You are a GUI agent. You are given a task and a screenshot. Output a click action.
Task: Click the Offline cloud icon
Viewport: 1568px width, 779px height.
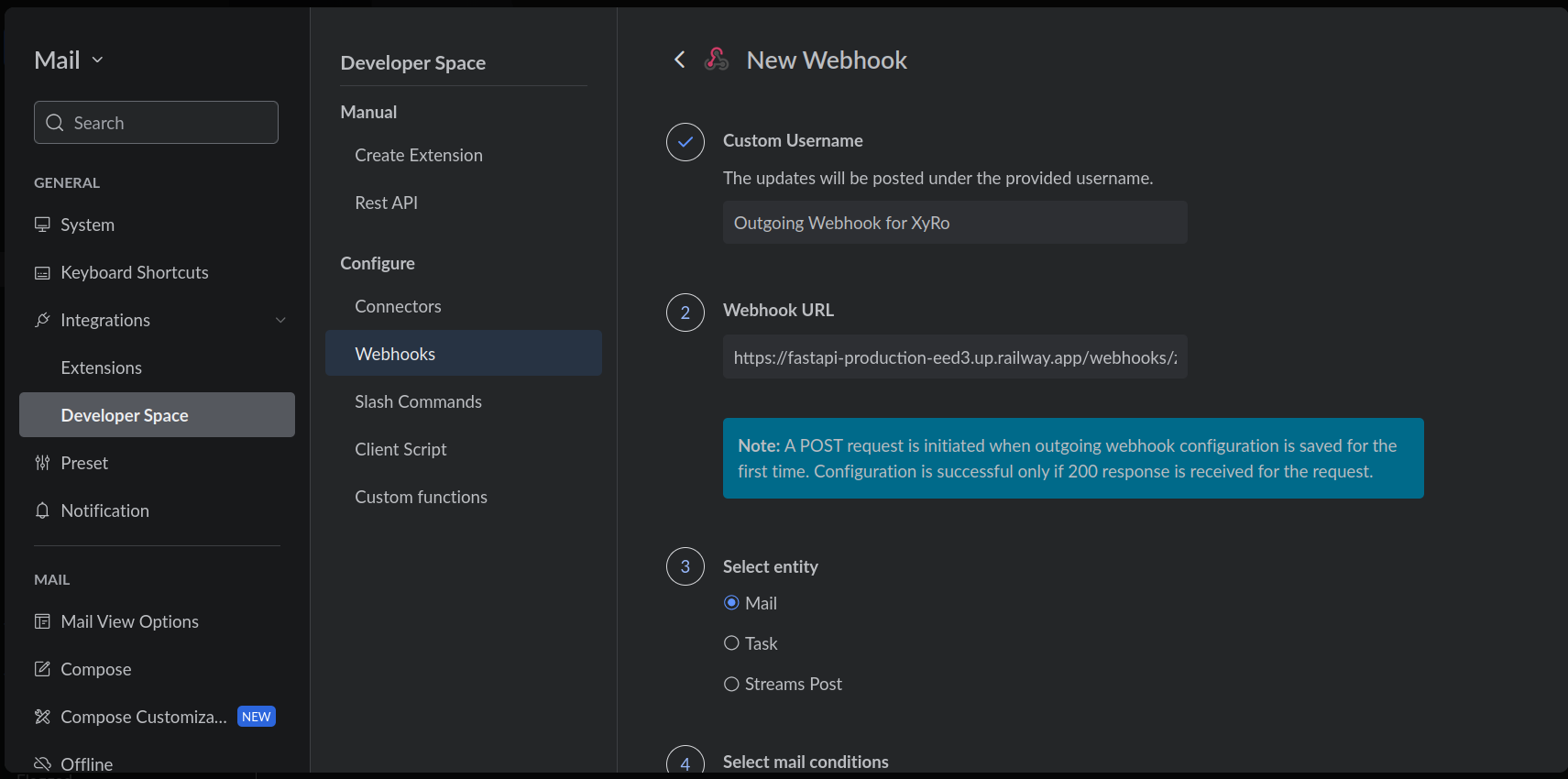click(x=42, y=764)
